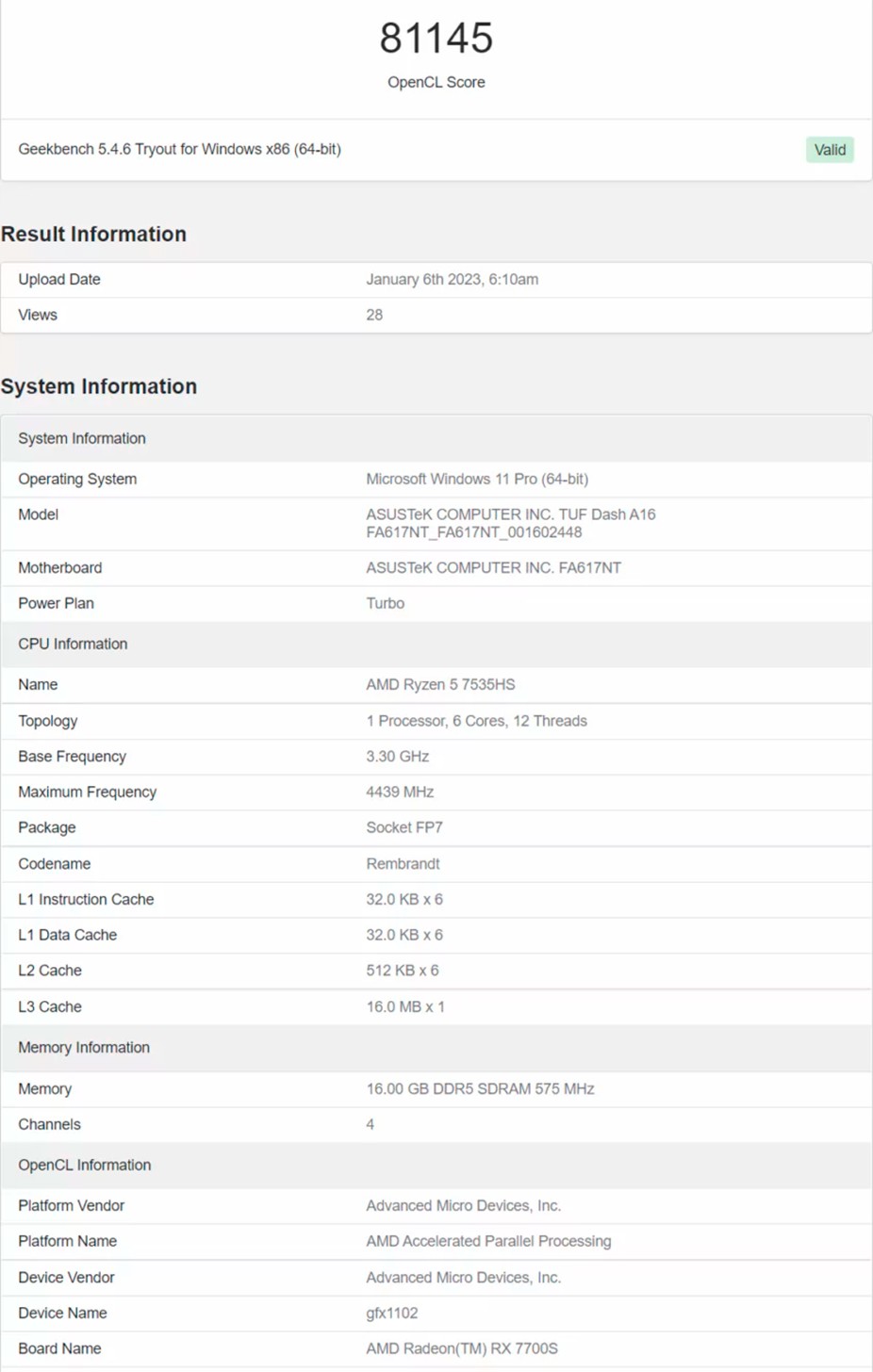Click the Upload Date value January 6th 2023
The width and height of the screenshot is (873, 1372).
click(x=453, y=279)
